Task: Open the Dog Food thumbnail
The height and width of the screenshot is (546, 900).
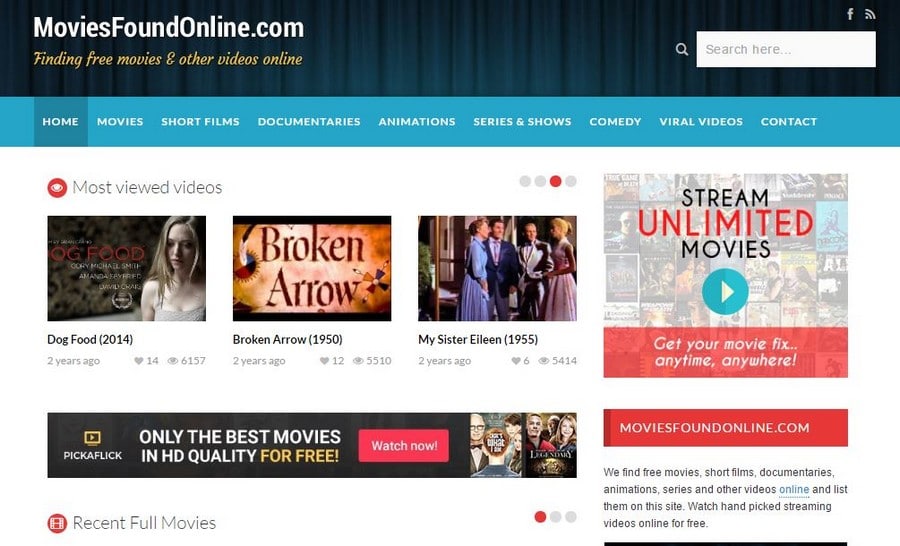Action: coord(126,268)
